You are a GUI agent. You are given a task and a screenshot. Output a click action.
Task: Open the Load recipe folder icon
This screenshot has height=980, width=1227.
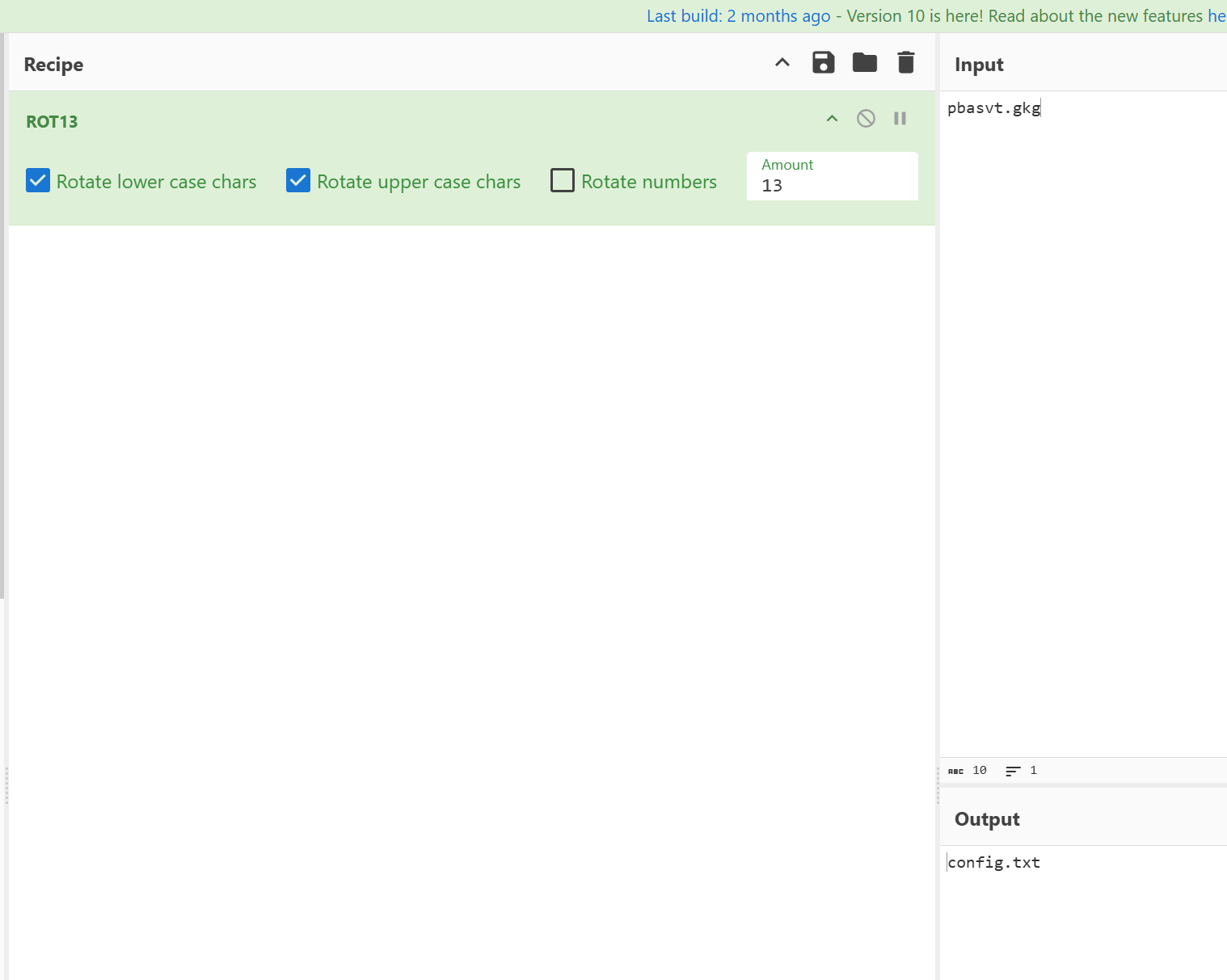point(864,62)
